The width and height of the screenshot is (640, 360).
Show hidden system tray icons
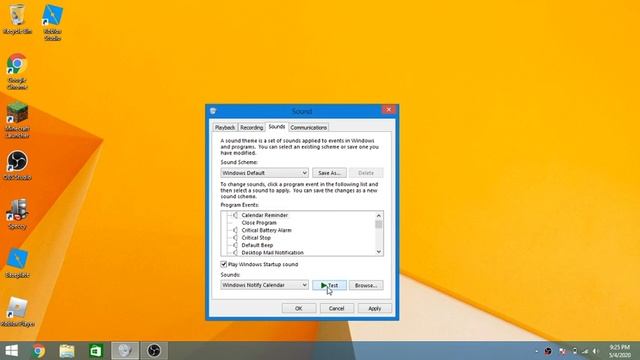(537, 351)
